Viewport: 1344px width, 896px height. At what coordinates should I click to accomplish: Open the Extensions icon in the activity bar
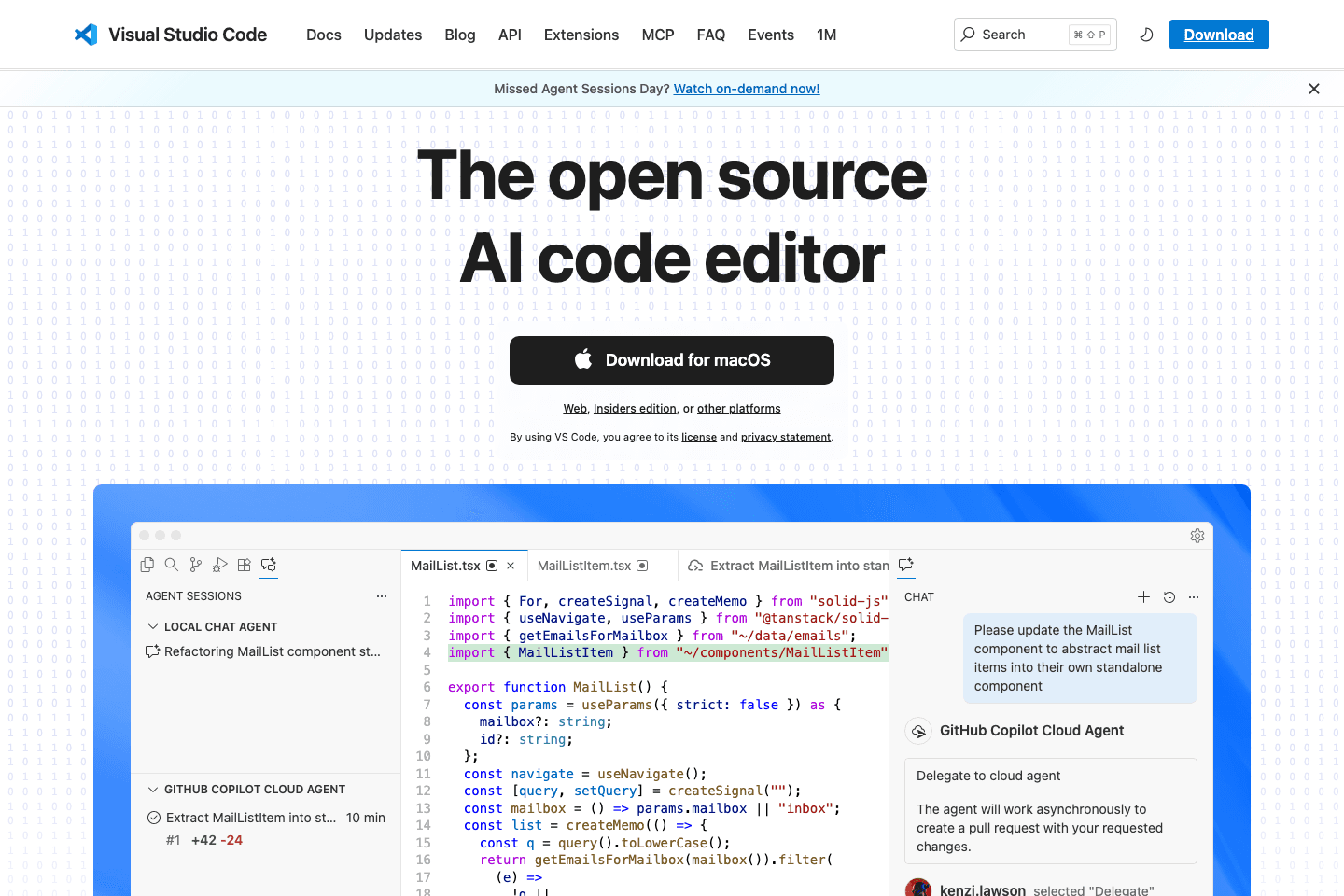244,565
